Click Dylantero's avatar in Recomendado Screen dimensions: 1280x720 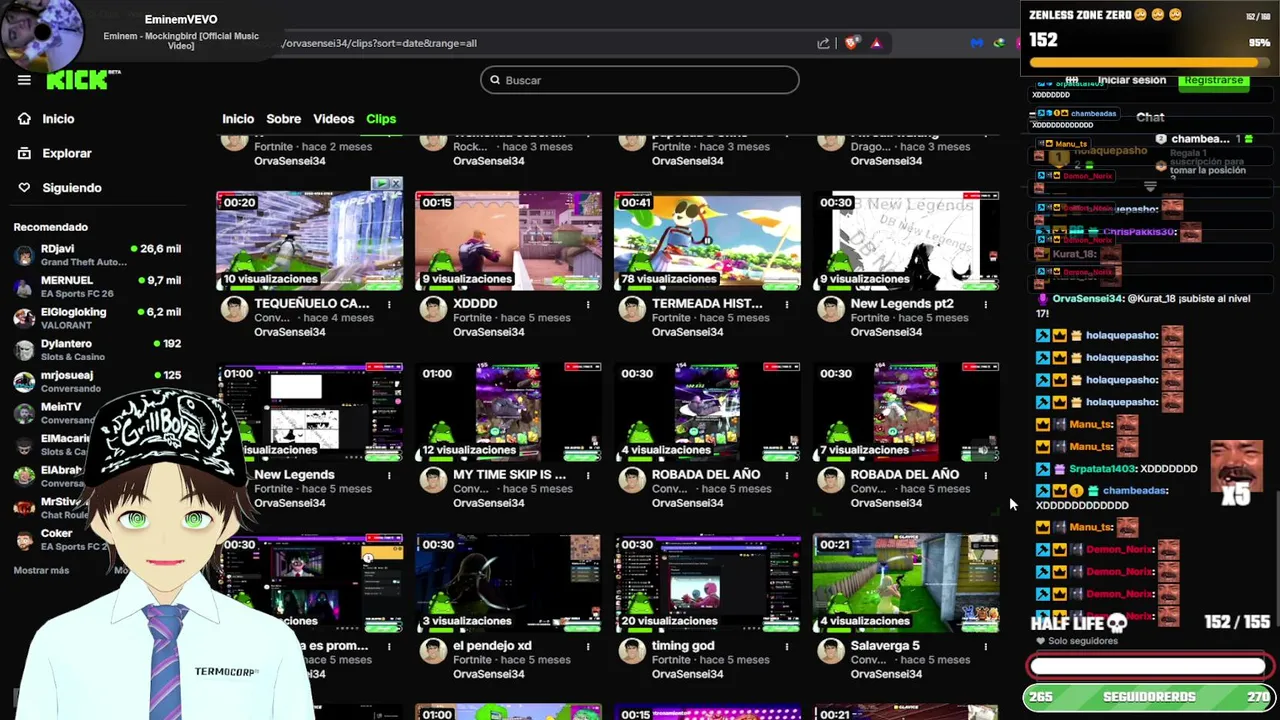pos(24,350)
